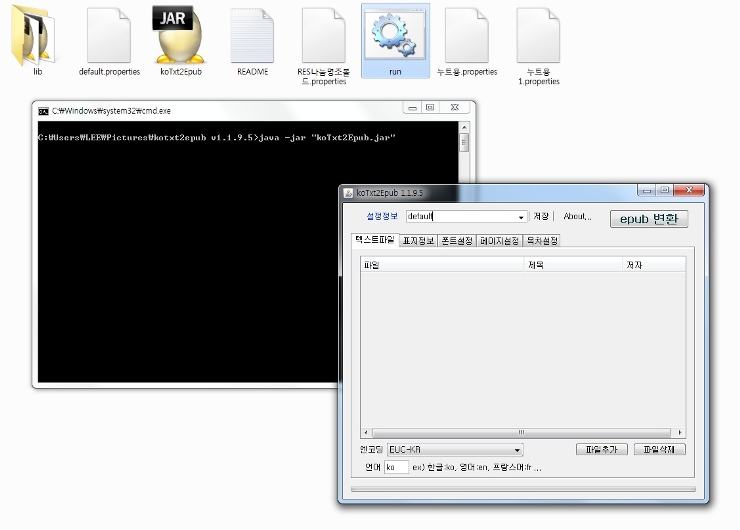
Task: Maximize the koTxt2Epub window
Action: (664, 190)
